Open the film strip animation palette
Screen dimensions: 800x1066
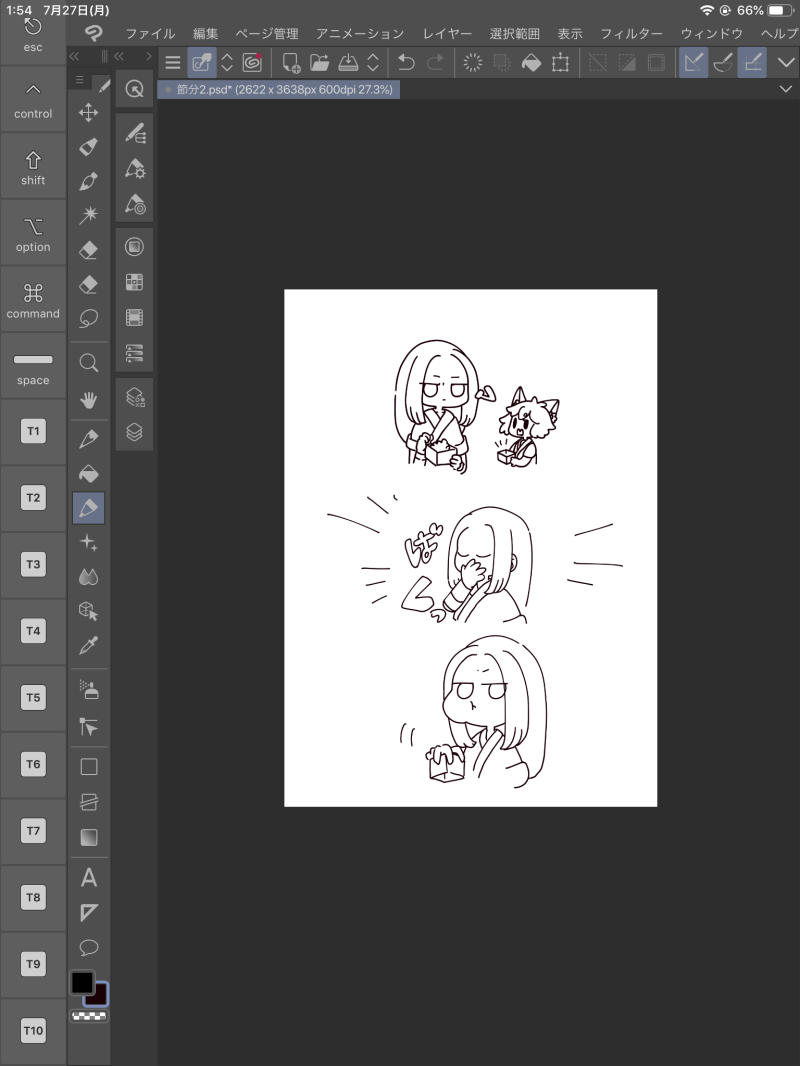point(135,317)
